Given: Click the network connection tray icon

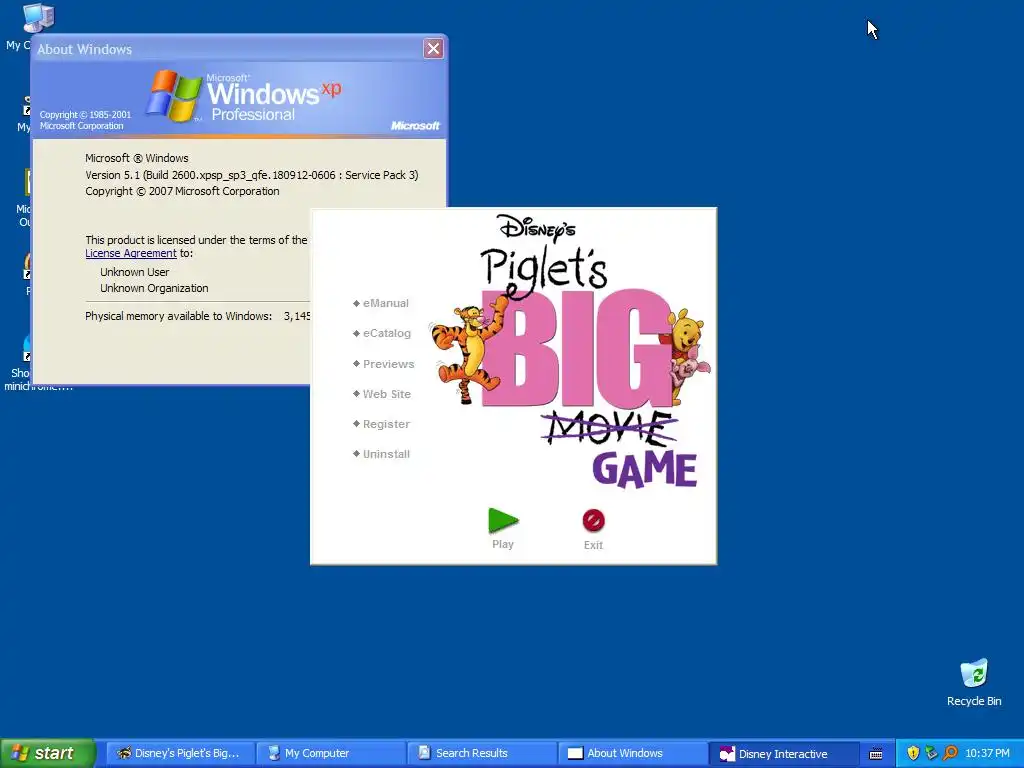Looking at the screenshot, I should coord(931,753).
